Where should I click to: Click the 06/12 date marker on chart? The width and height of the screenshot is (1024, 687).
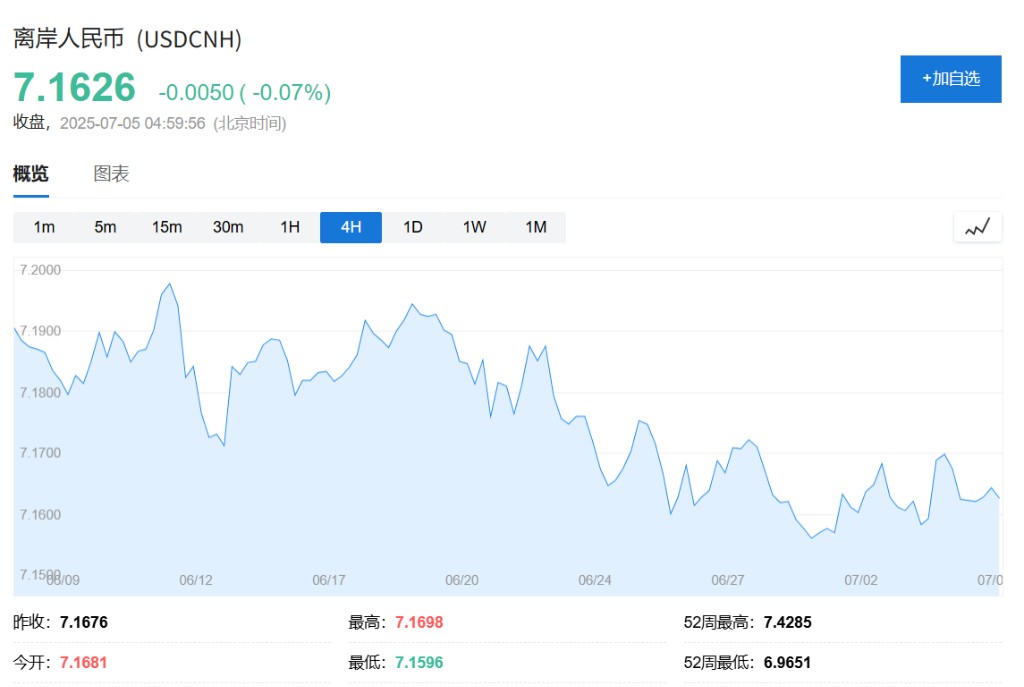[x=196, y=580]
